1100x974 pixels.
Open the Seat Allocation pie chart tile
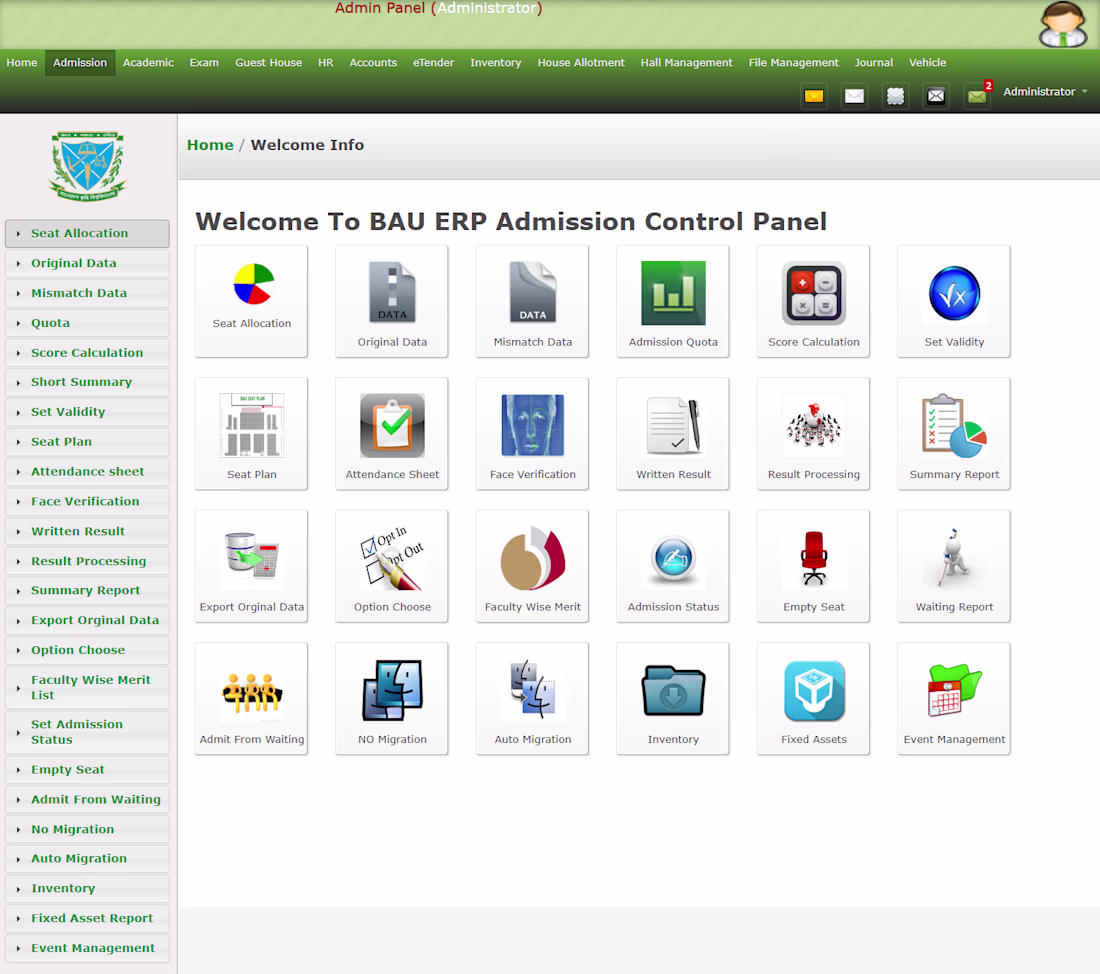[x=251, y=301]
